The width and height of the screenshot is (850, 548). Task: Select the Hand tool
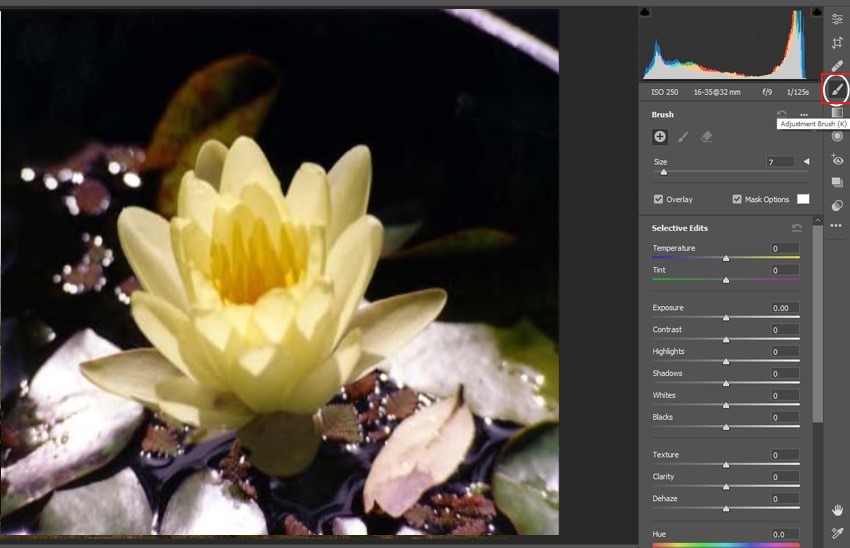(837, 511)
